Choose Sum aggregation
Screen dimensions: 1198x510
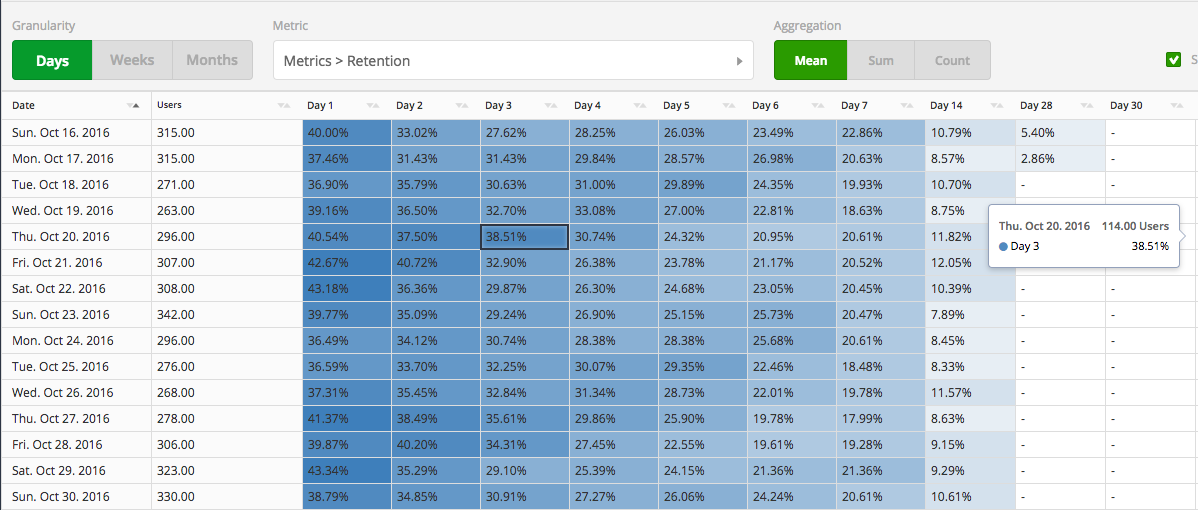(x=881, y=60)
